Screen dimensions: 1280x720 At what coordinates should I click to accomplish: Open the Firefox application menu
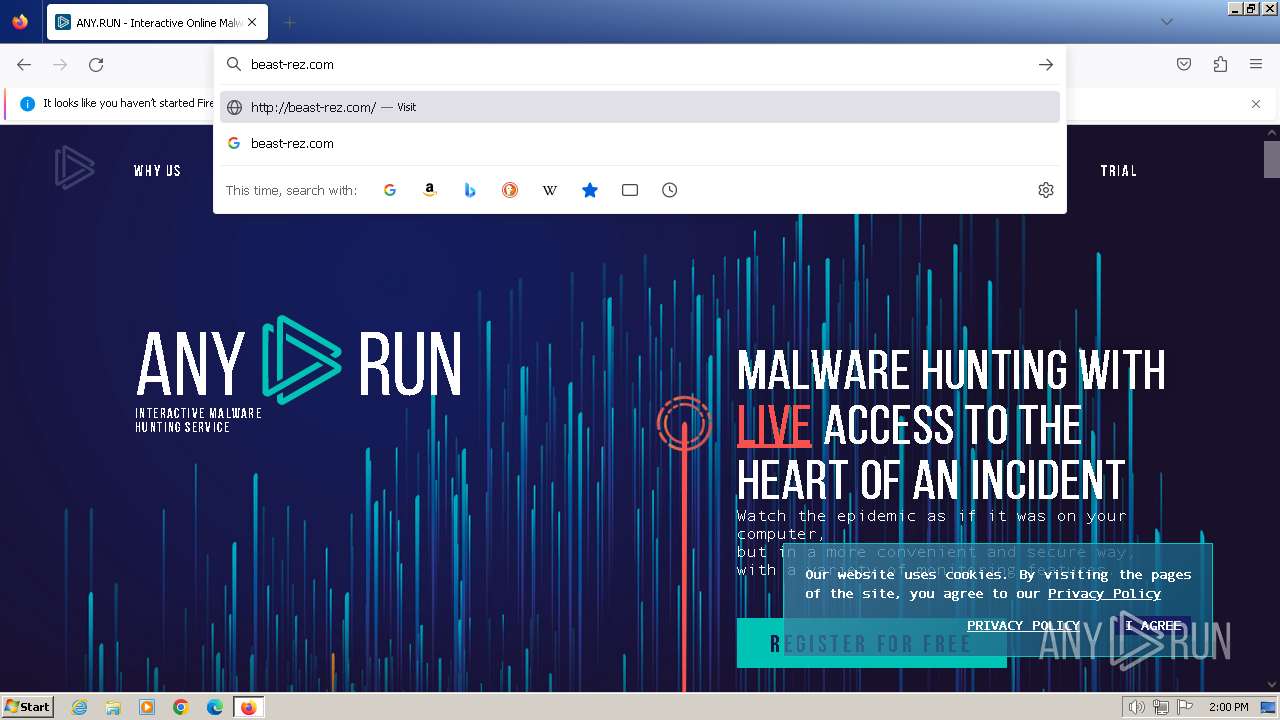click(x=1256, y=64)
